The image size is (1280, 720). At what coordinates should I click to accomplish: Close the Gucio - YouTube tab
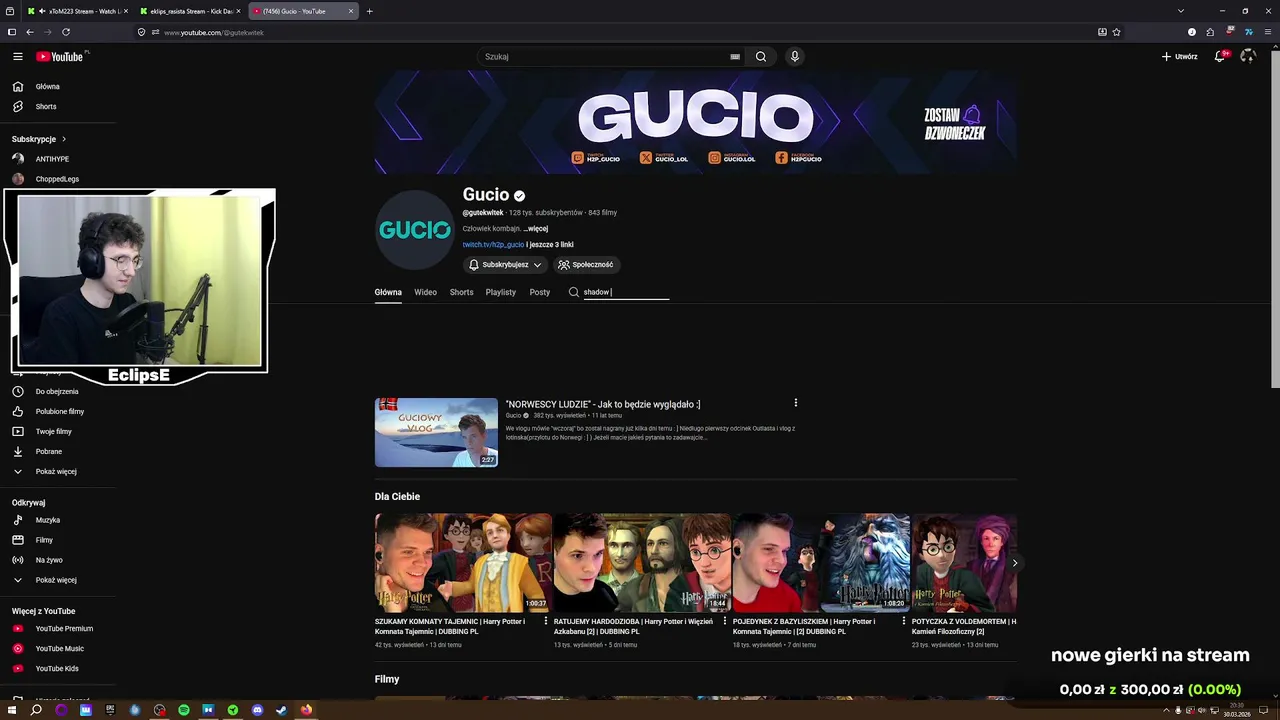[x=351, y=11]
